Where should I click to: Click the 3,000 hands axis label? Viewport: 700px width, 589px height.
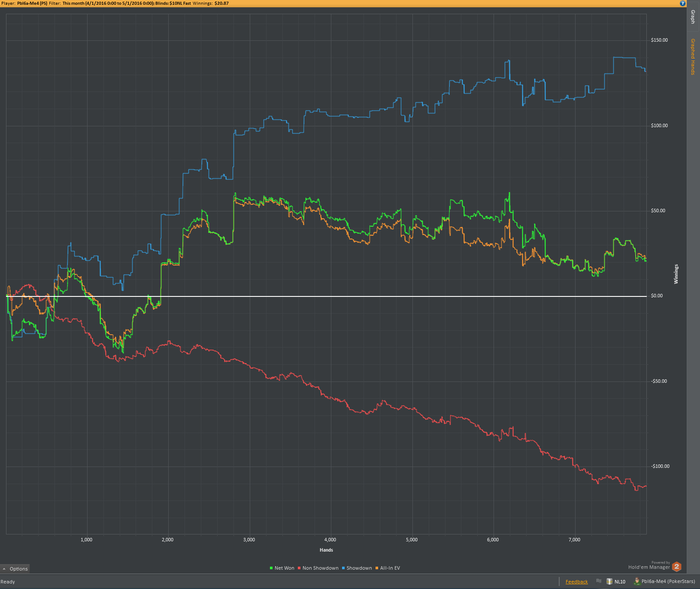[249, 540]
